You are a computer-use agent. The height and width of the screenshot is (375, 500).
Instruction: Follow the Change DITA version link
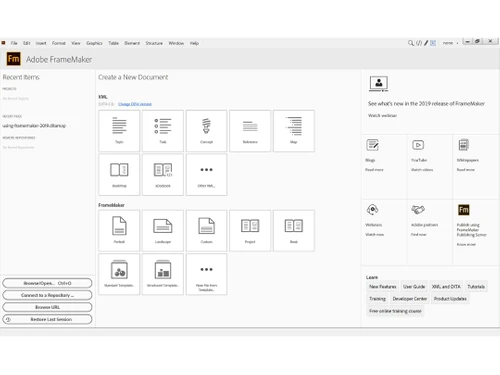pyautogui.click(x=135, y=104)
